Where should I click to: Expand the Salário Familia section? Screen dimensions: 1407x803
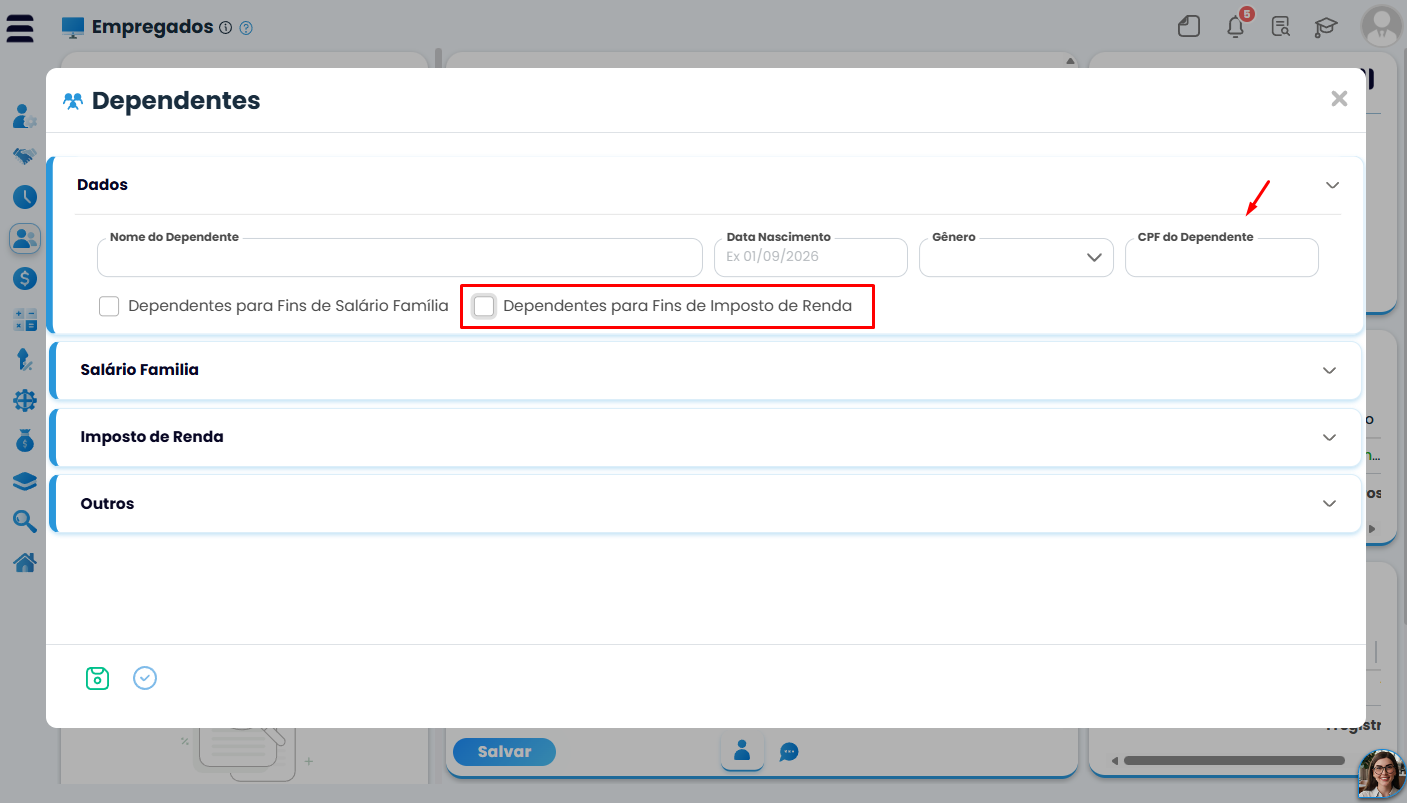pos(706,370)
